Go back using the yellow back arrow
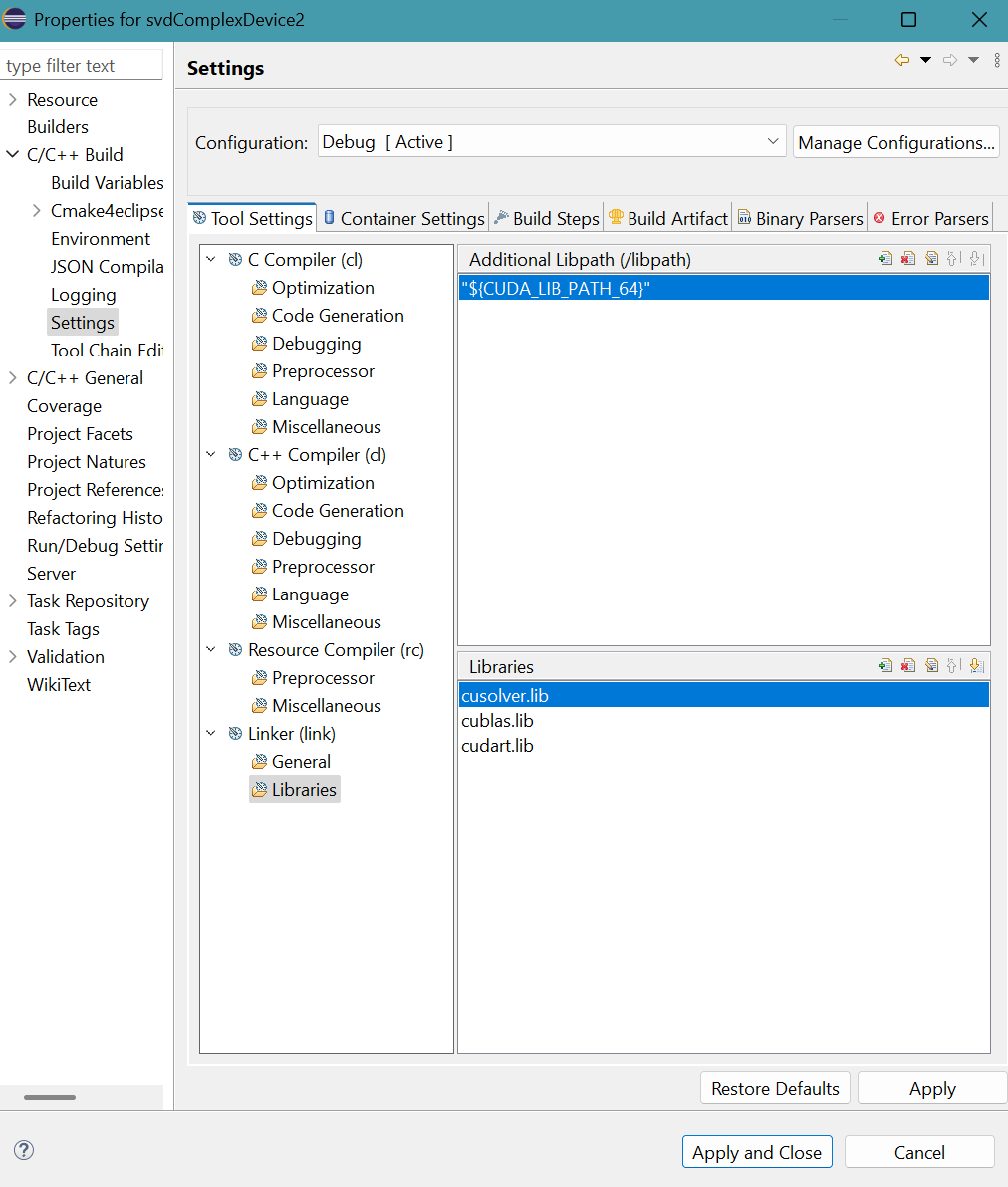 [902, 61]
